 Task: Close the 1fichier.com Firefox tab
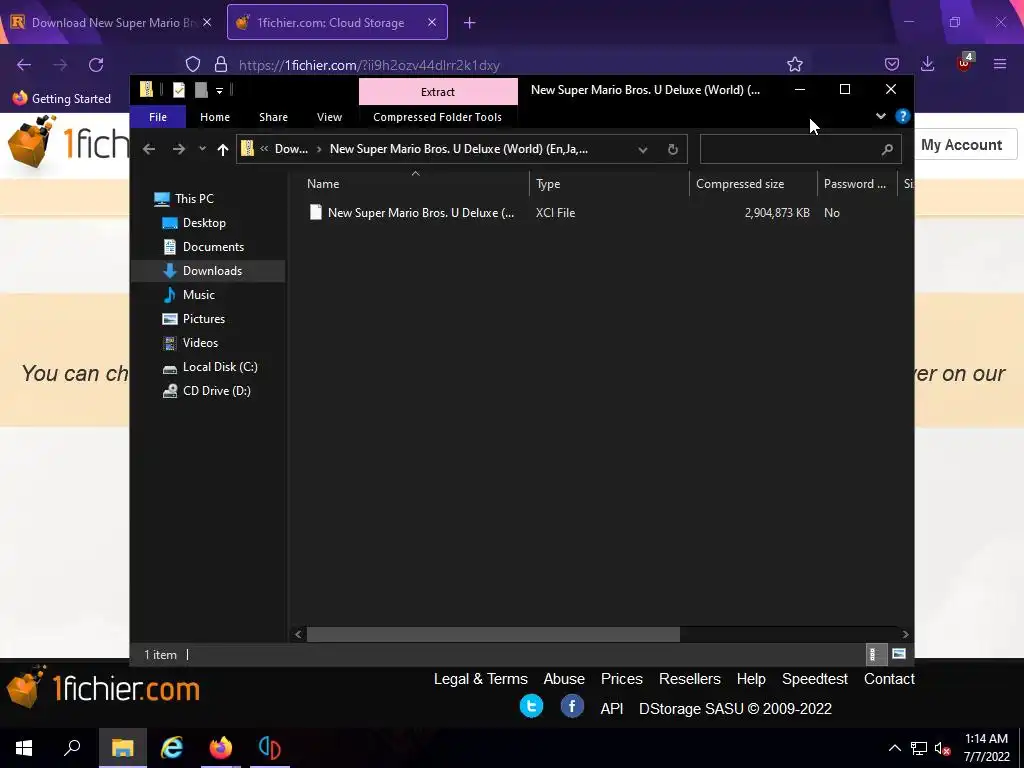pyautogui.click(x=432, y=22)
